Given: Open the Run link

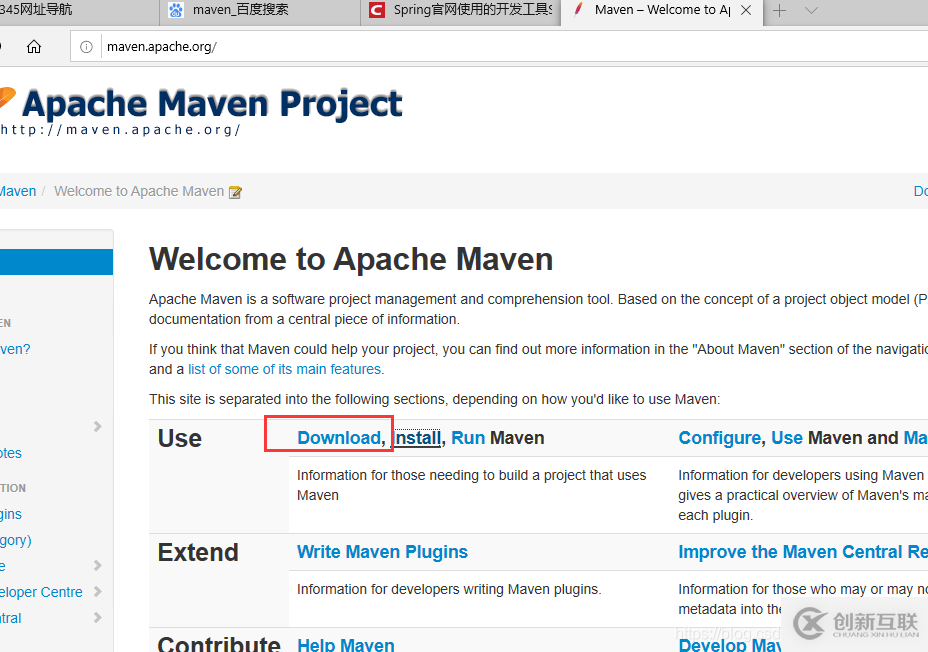Looking at the screenshot, I should 468,438.
